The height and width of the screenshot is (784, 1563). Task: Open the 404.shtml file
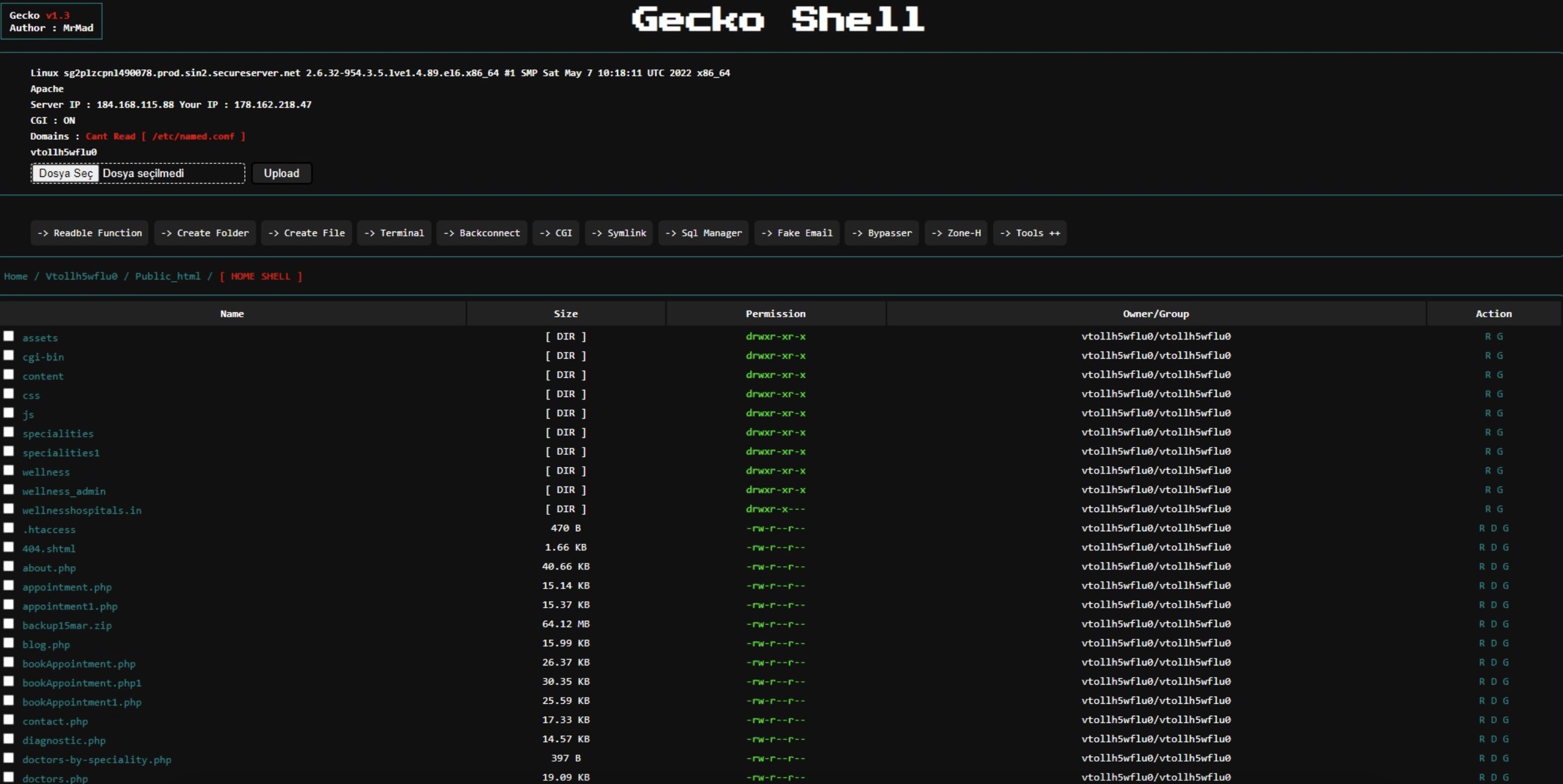(x=49, y=549)
